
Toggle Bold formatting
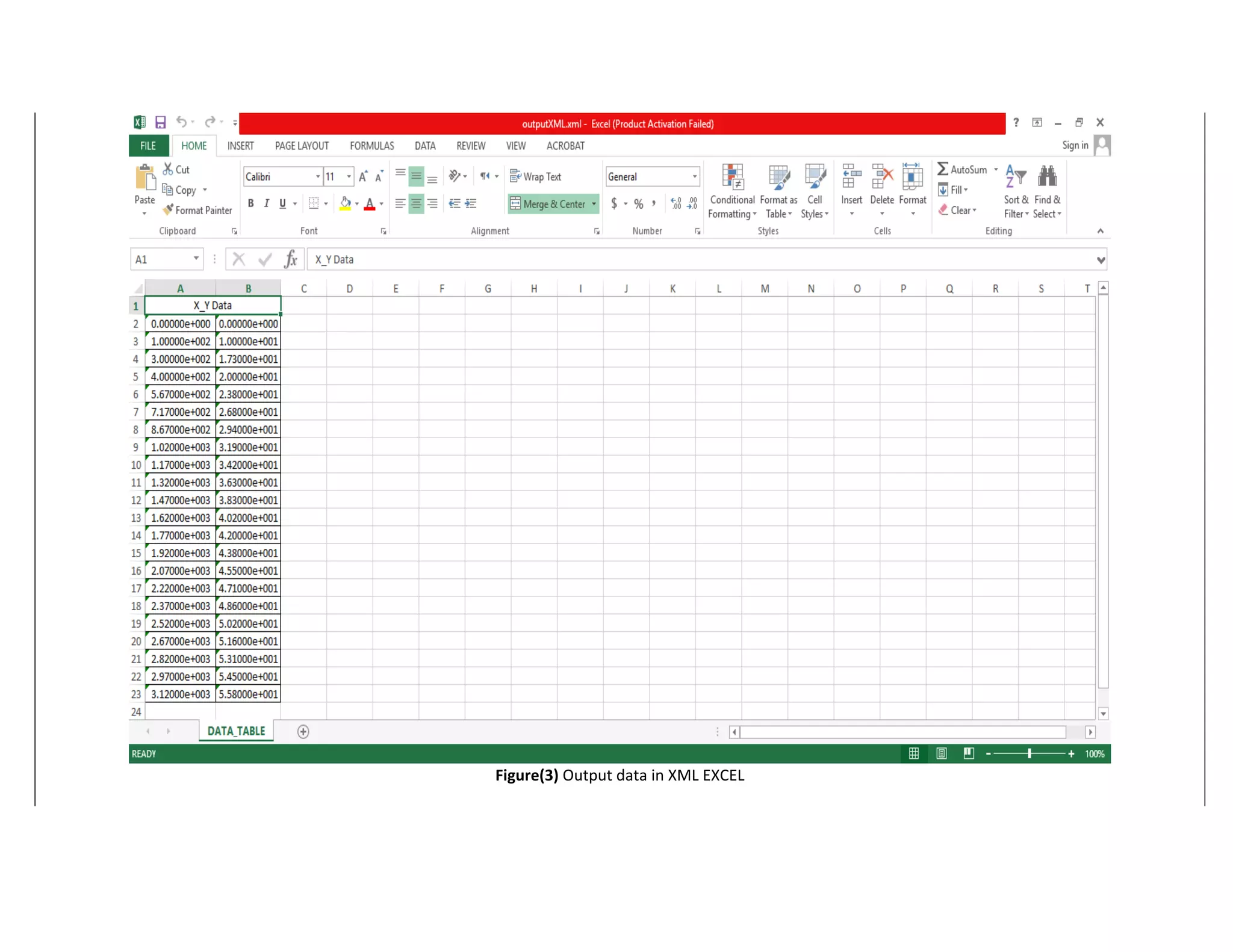click(250, 203)
